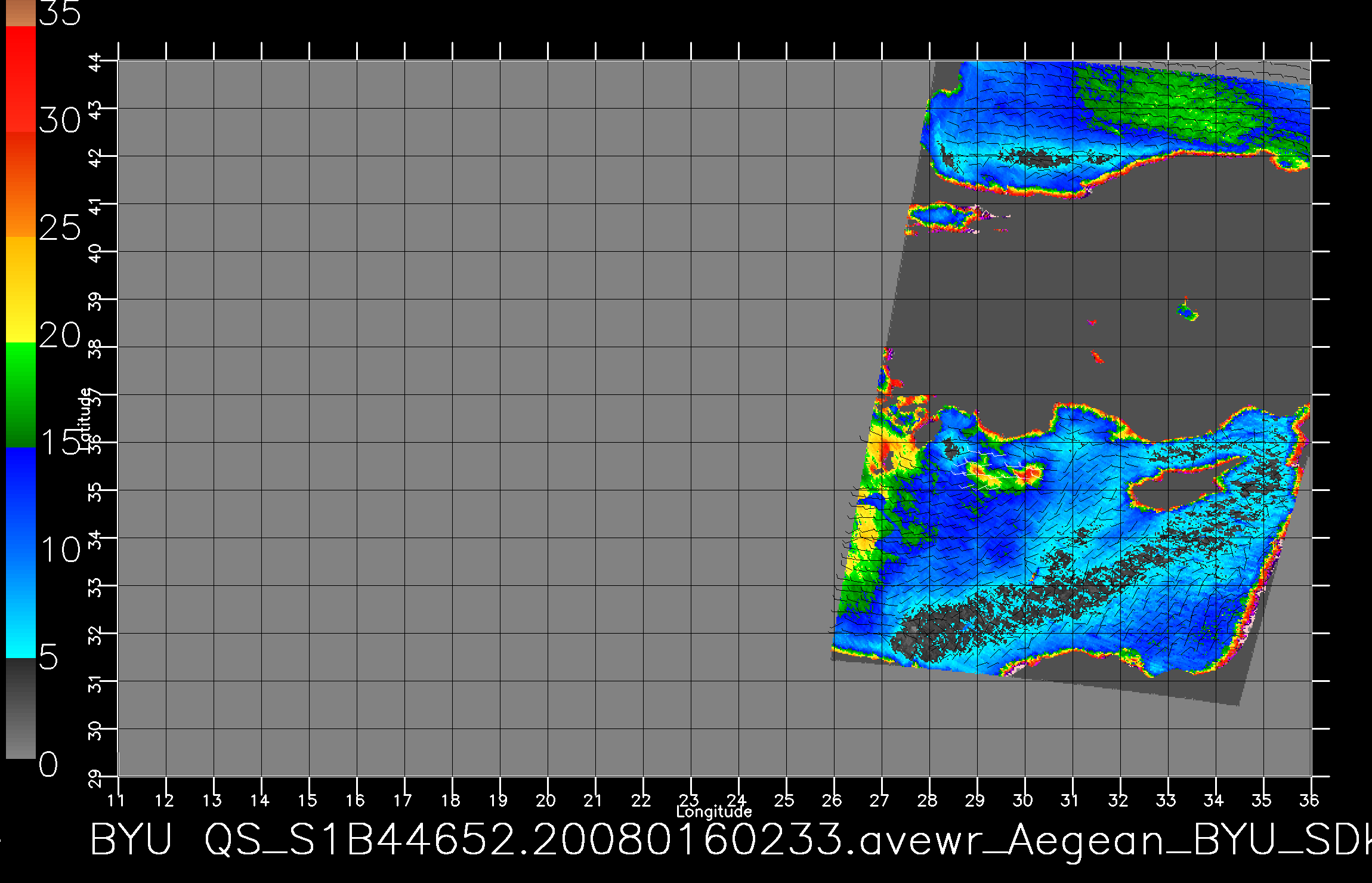Click the colorbar scale label 20

60,335
